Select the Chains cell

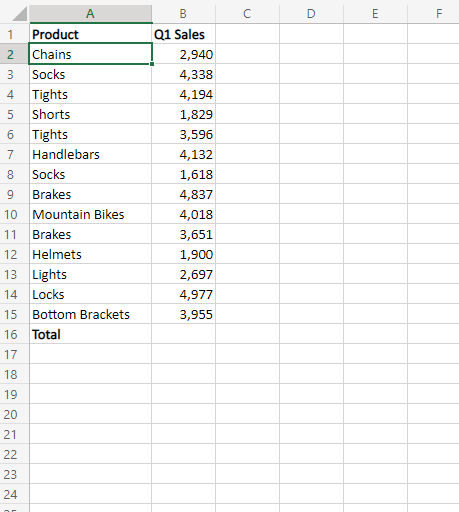[90, 54]
